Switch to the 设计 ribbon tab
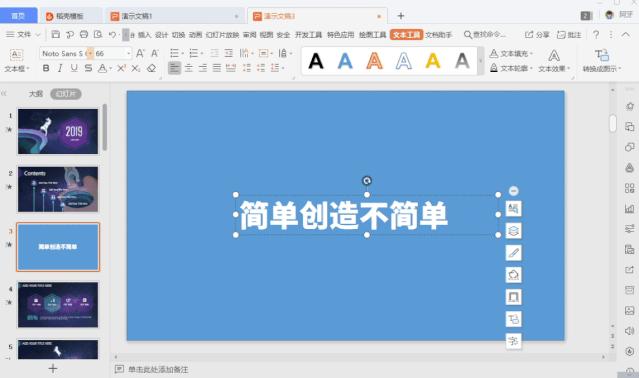This screenshot has width=639, height=378. (161, 35)
